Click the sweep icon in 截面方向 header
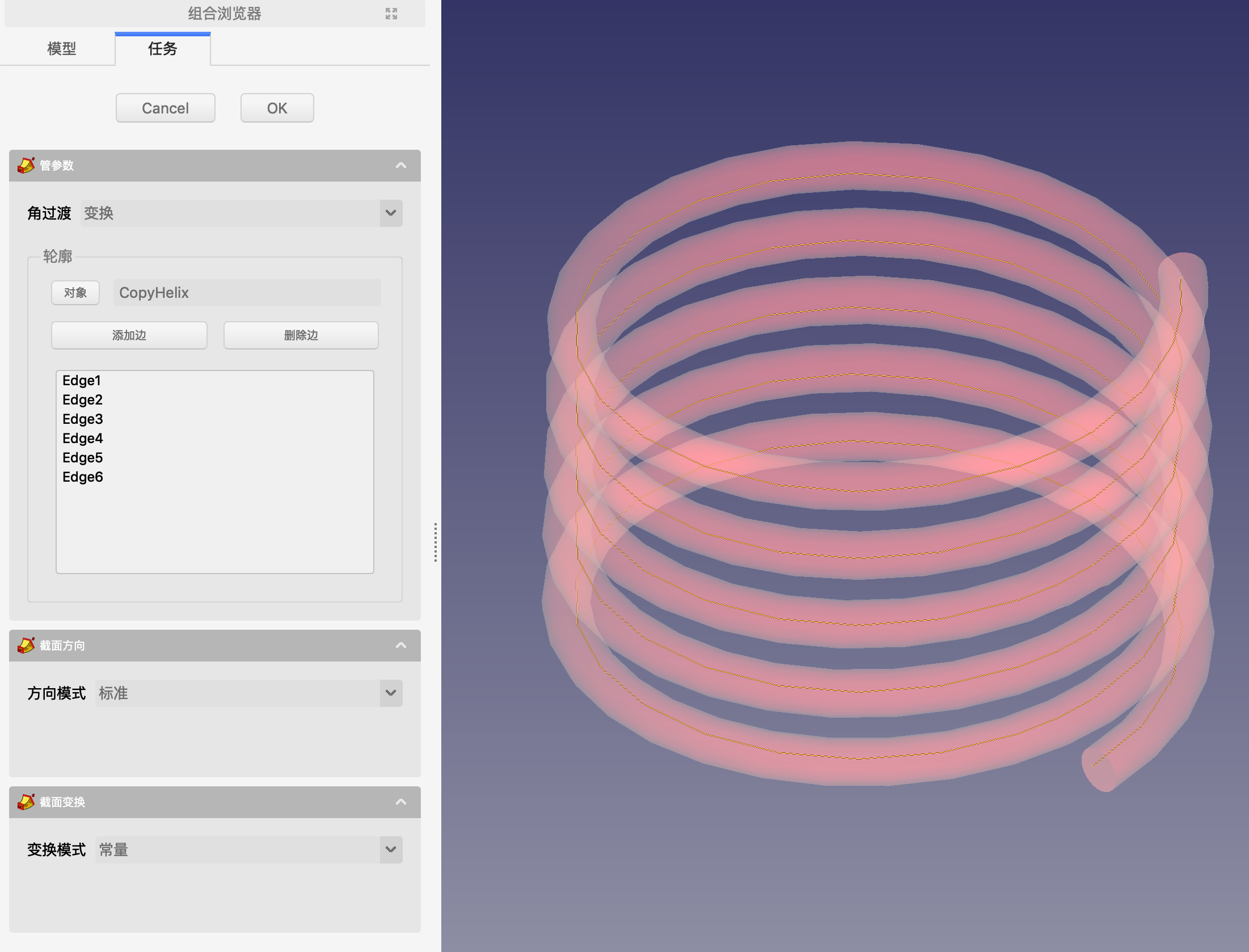 [26, 645]
